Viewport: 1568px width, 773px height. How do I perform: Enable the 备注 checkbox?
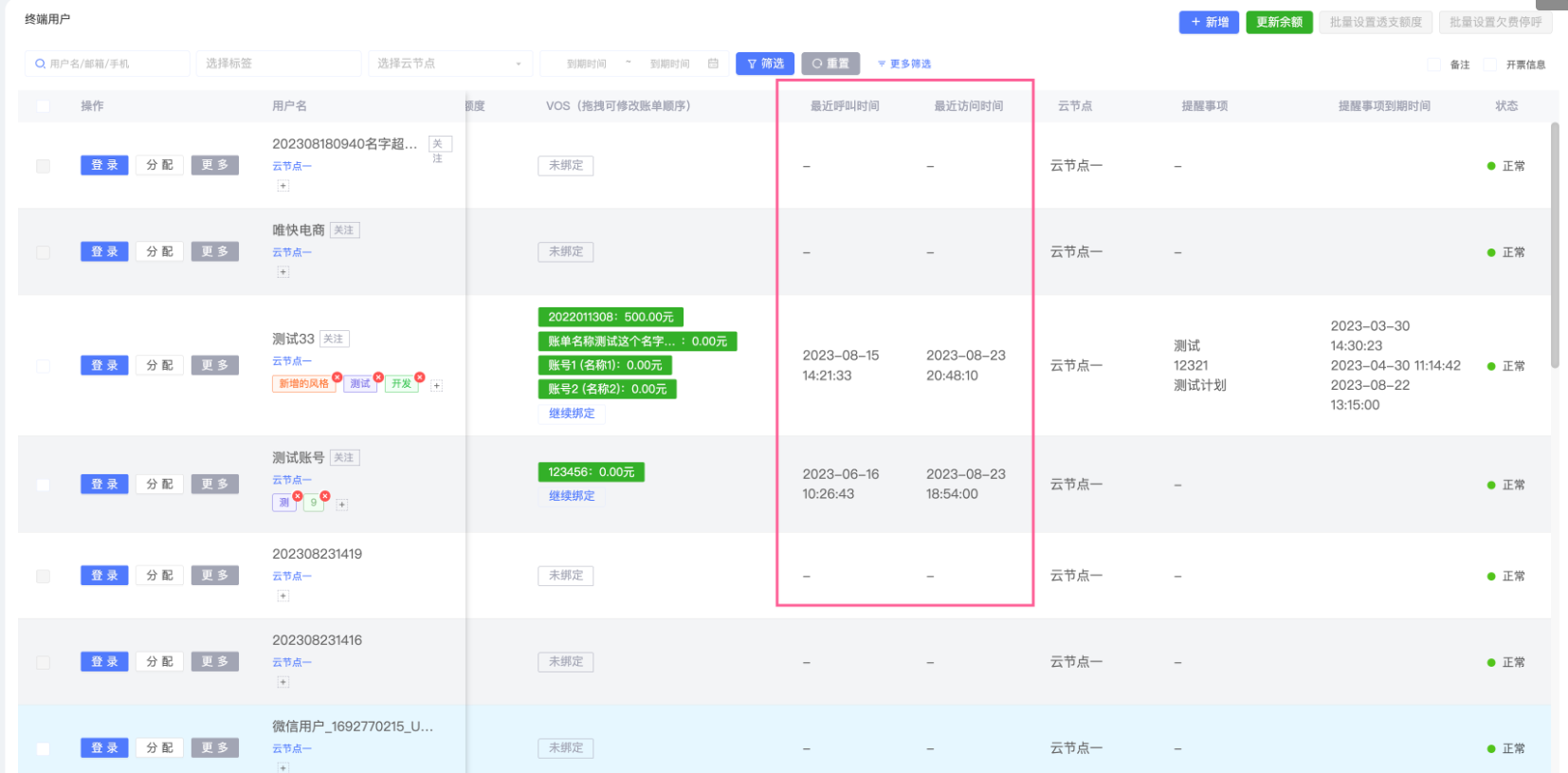tap(1433, 64)
